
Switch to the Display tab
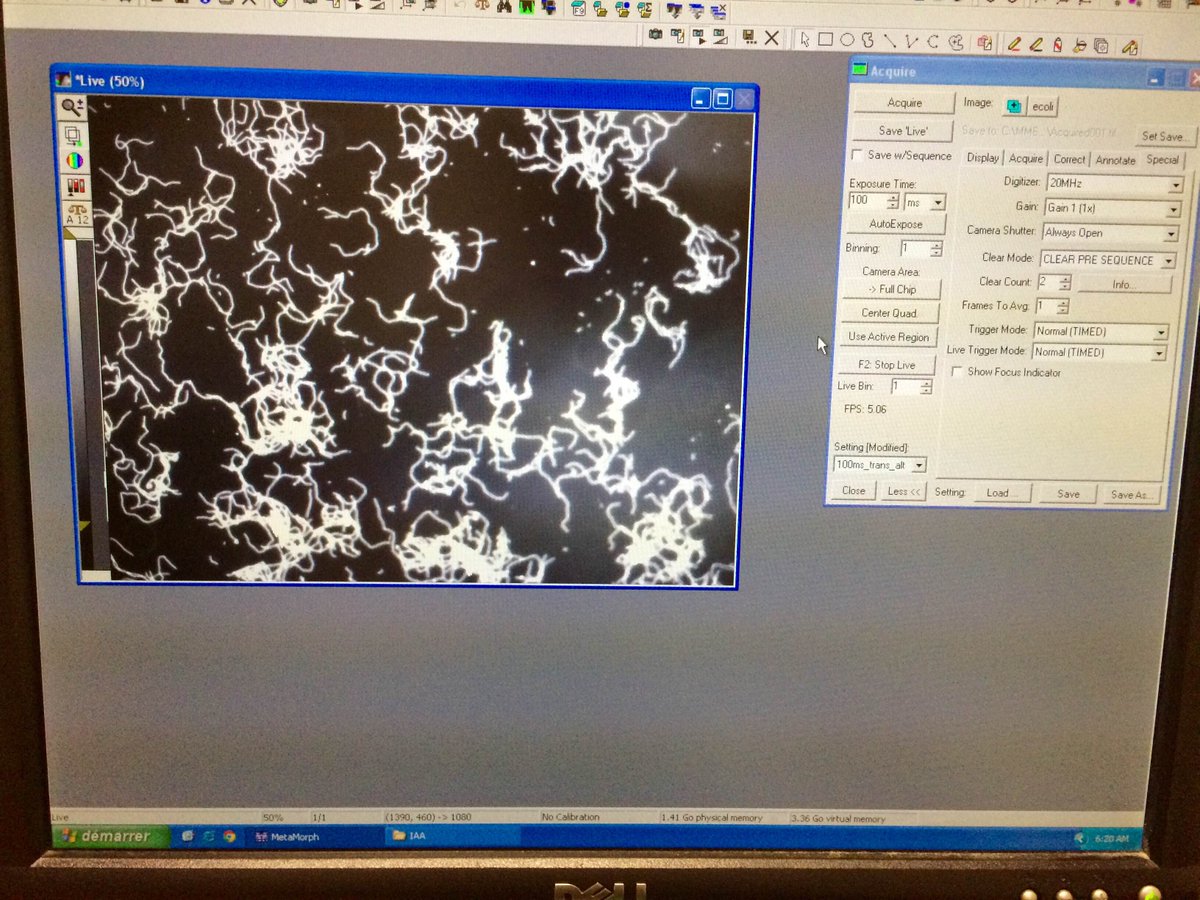coord(983,158)
